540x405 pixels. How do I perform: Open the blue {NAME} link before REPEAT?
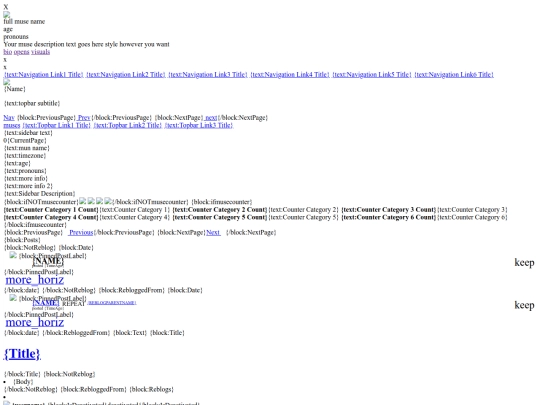(46, 303)
